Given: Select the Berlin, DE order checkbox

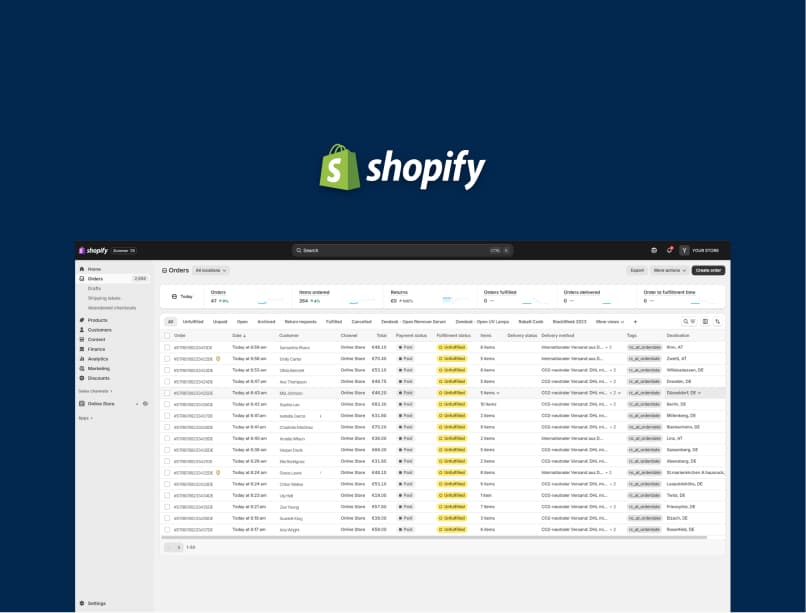Looking at the screenshot, I should 167,404.
